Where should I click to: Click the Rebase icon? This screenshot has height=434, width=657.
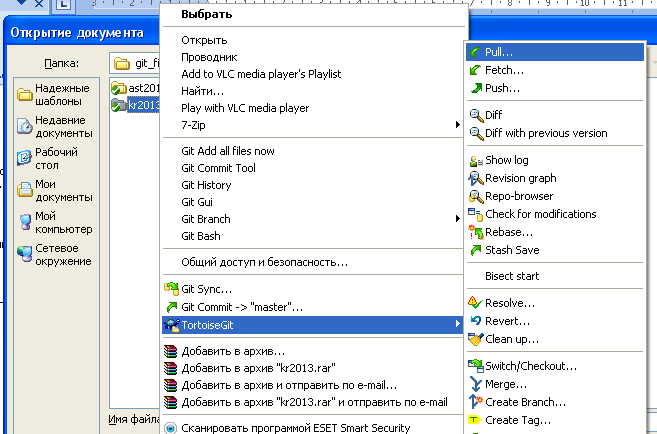[x=476, y=232]
